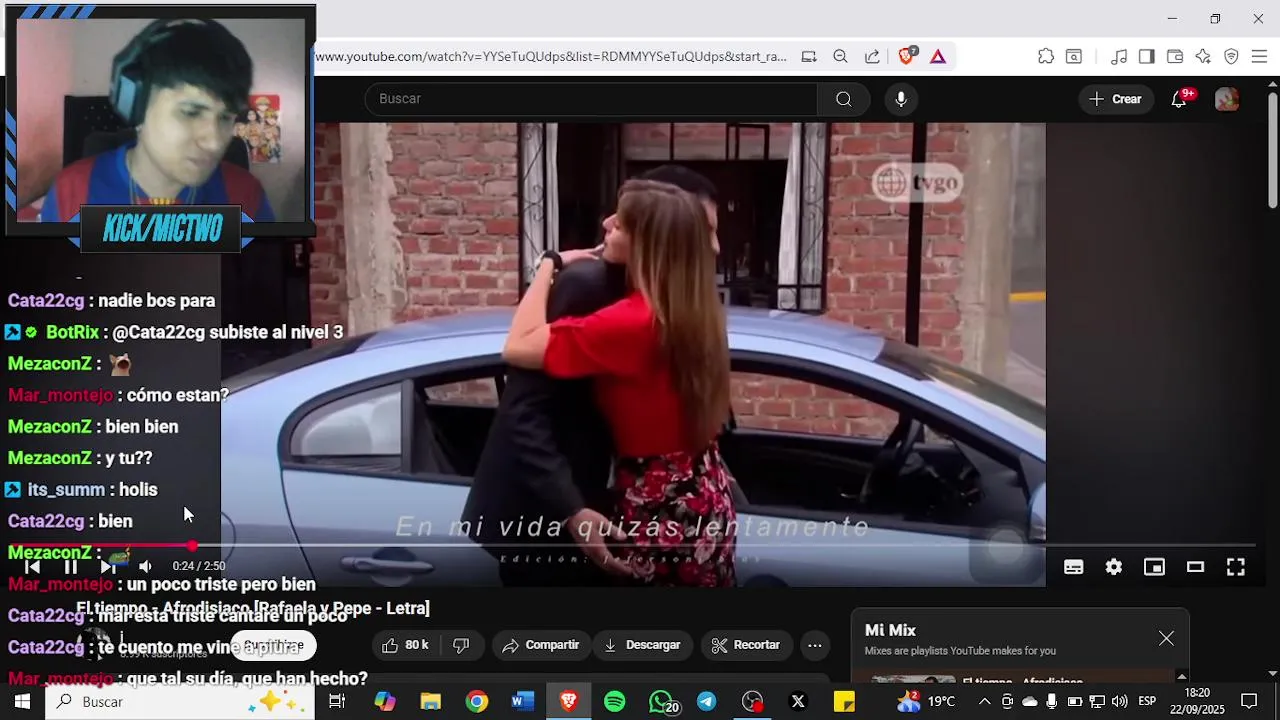Mute the video volume

coord(145,566)
